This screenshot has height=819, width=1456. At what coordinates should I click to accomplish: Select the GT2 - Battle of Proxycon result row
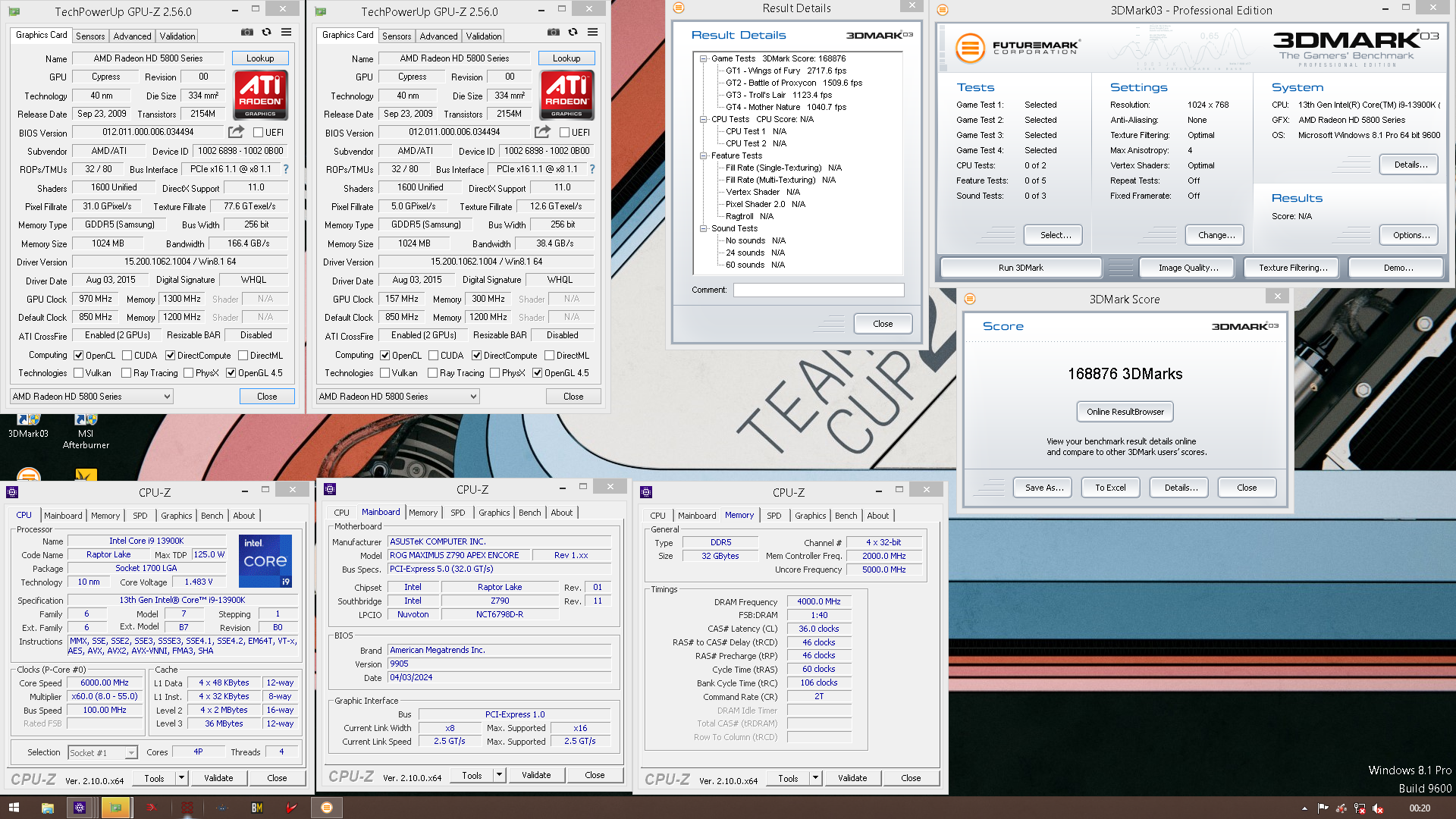(793, 83)
